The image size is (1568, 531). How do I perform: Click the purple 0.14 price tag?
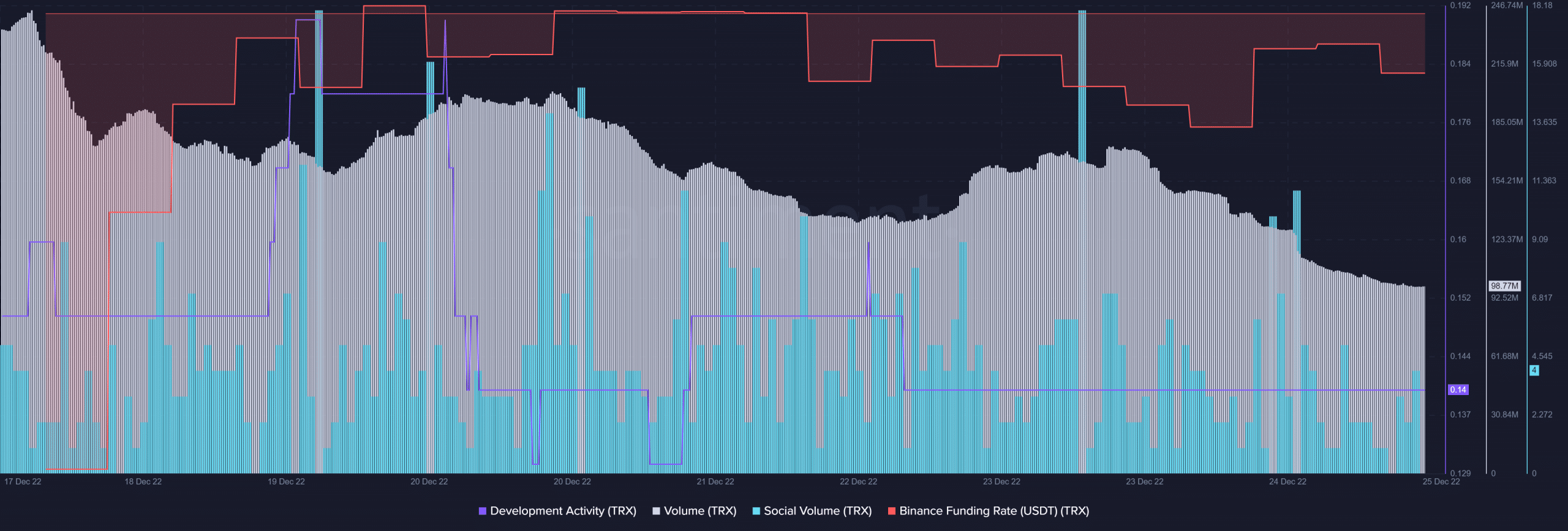pos(1458,390)
